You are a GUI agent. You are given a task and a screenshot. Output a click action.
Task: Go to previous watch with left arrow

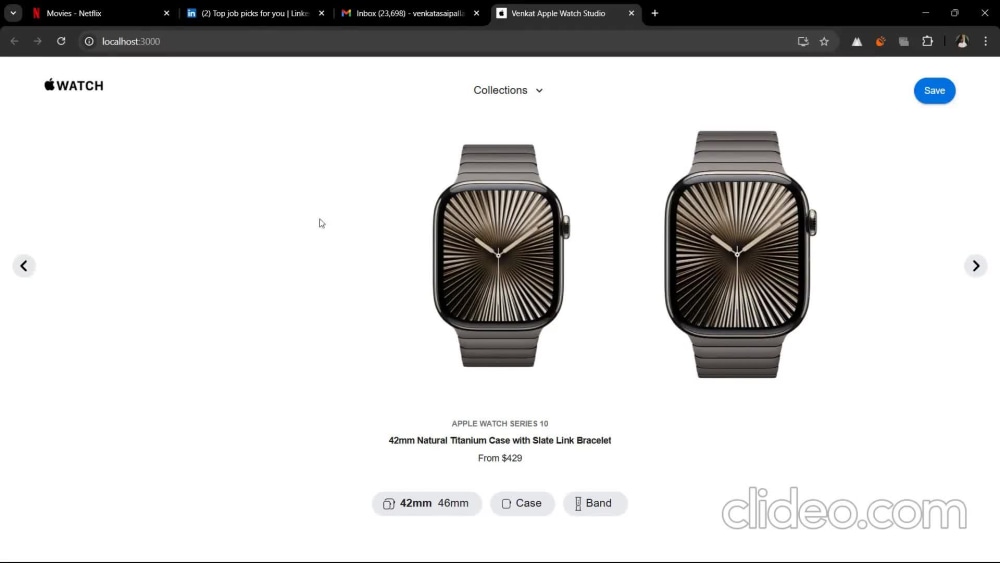click(x=24, y=266)
